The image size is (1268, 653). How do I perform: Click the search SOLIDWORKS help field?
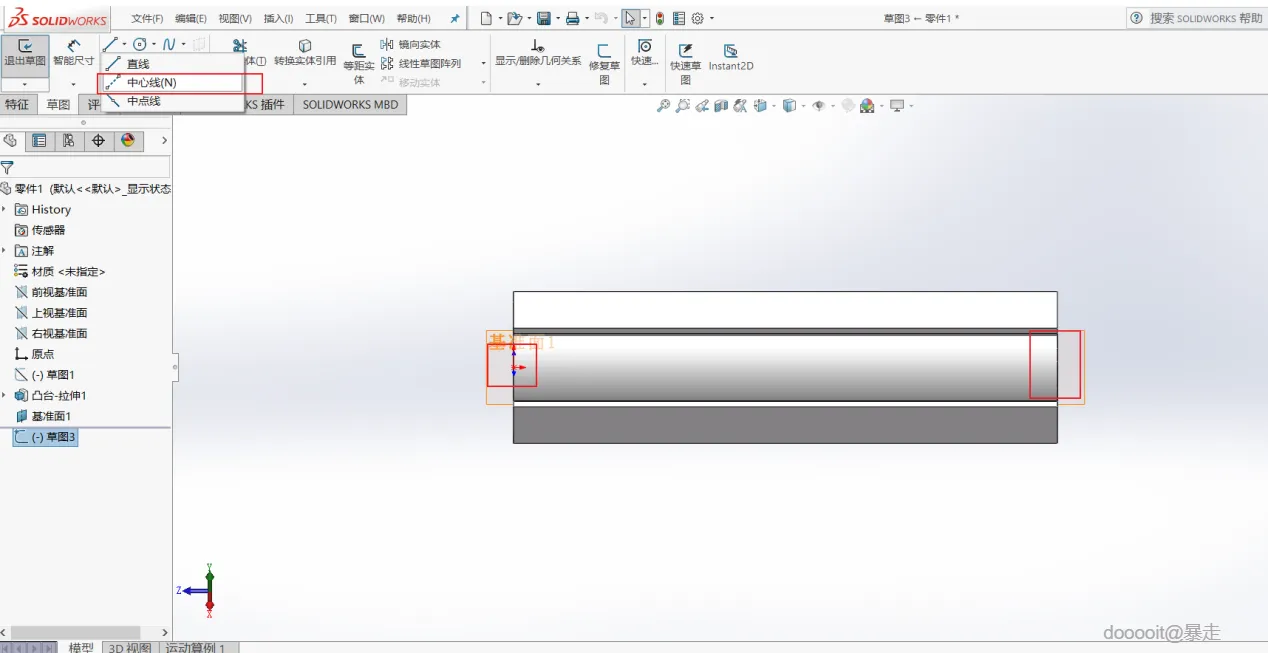(x=1197, y=18)
